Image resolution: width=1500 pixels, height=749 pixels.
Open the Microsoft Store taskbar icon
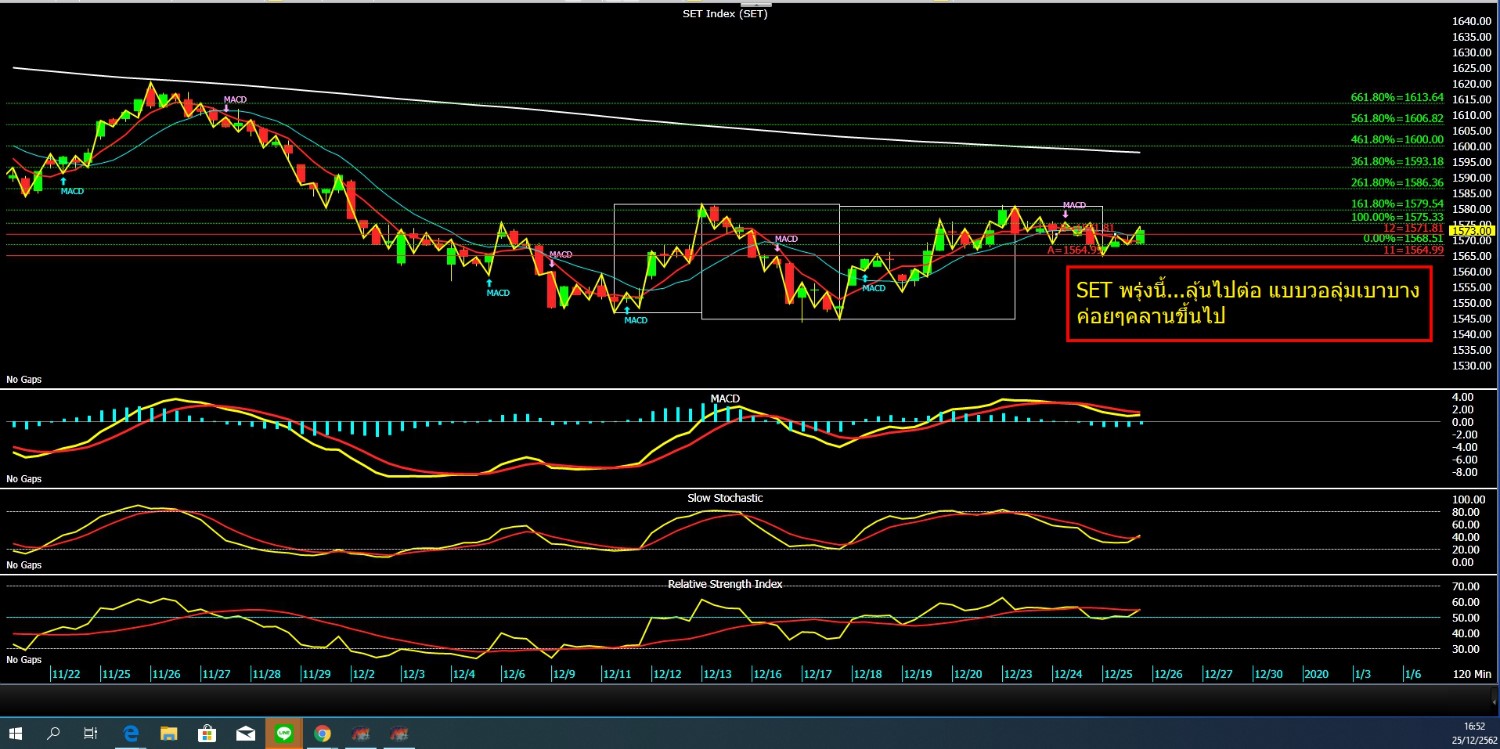tap(207, 733)
